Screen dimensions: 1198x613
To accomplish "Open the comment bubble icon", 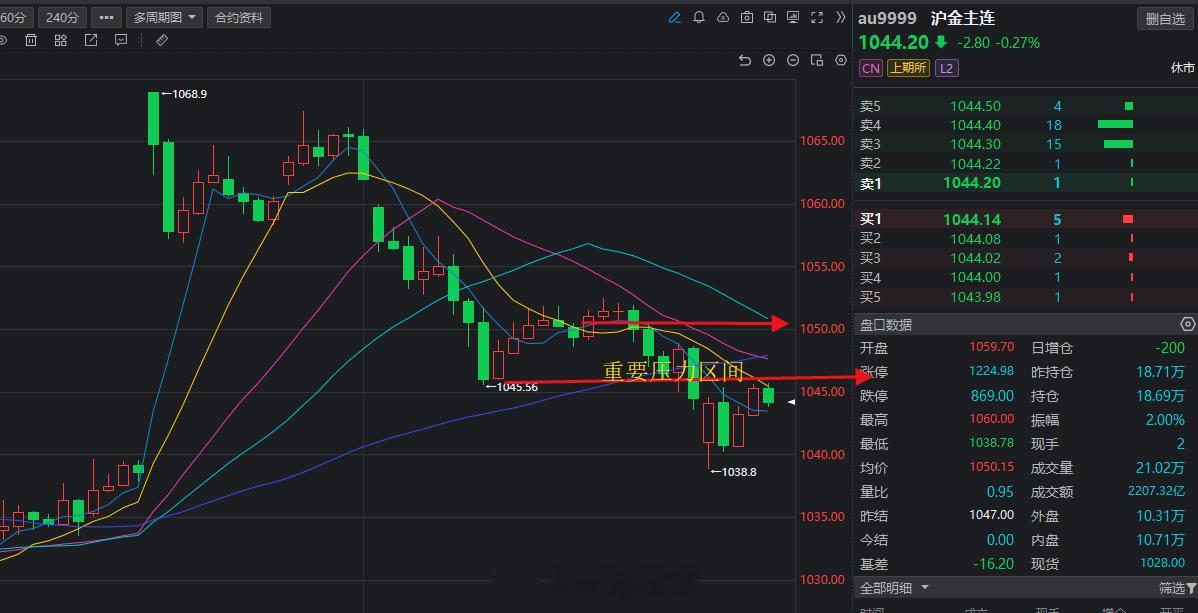I will pyautogui.click(x=121, y=41).
